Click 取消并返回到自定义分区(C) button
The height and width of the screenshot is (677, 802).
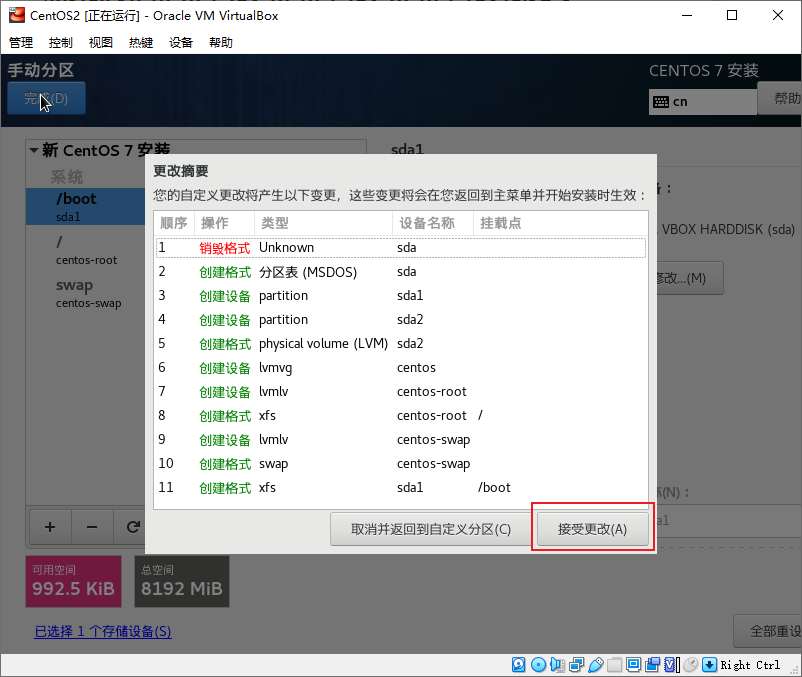click(x=430, y=529)
